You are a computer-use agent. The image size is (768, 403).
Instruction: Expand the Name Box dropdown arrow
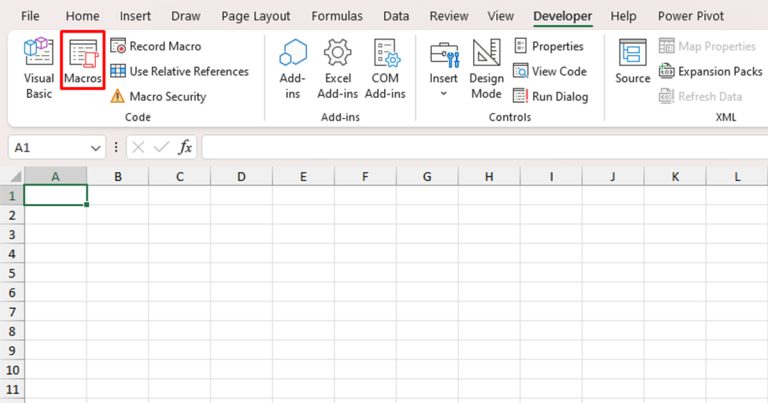click(96, 148)
